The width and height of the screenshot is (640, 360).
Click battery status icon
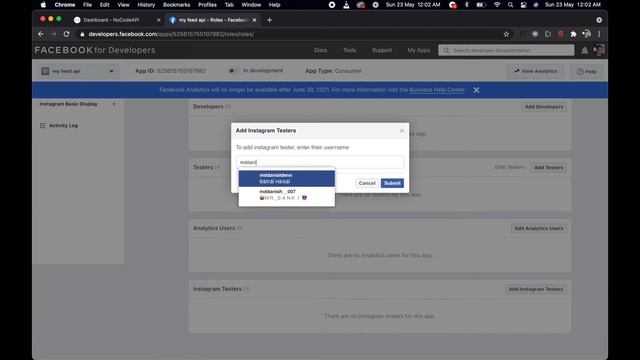(x=481, y=5)
